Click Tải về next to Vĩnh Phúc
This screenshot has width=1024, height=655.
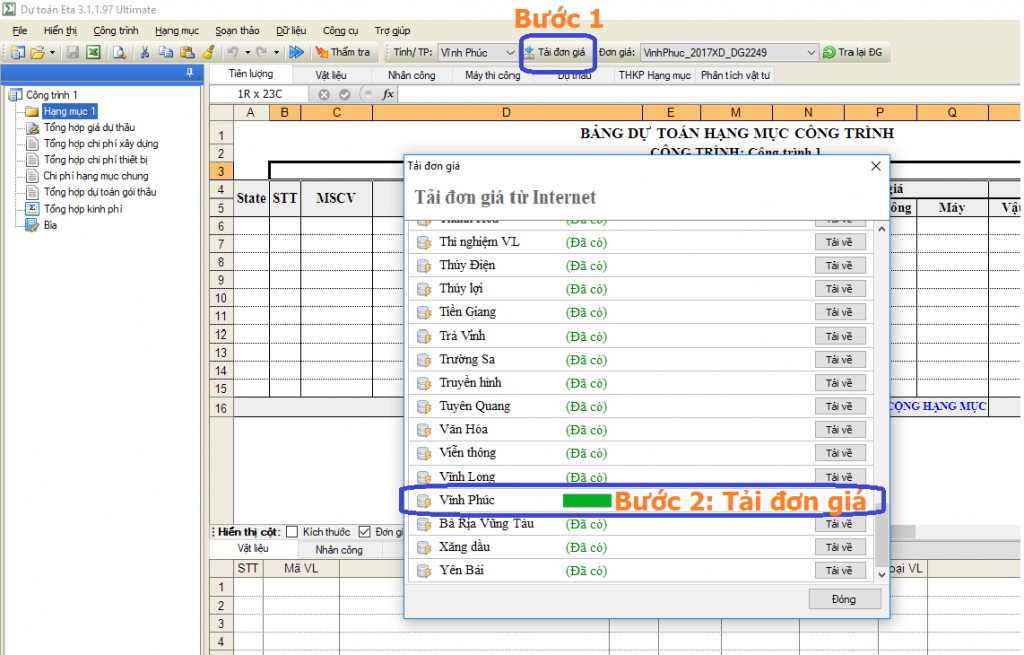[x=843, y=500]
